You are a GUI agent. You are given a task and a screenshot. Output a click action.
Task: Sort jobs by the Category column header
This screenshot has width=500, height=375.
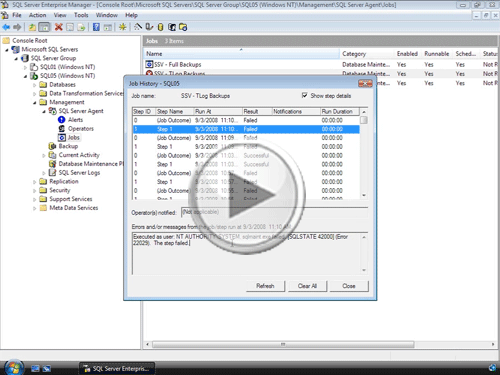(x=366, y=54)
